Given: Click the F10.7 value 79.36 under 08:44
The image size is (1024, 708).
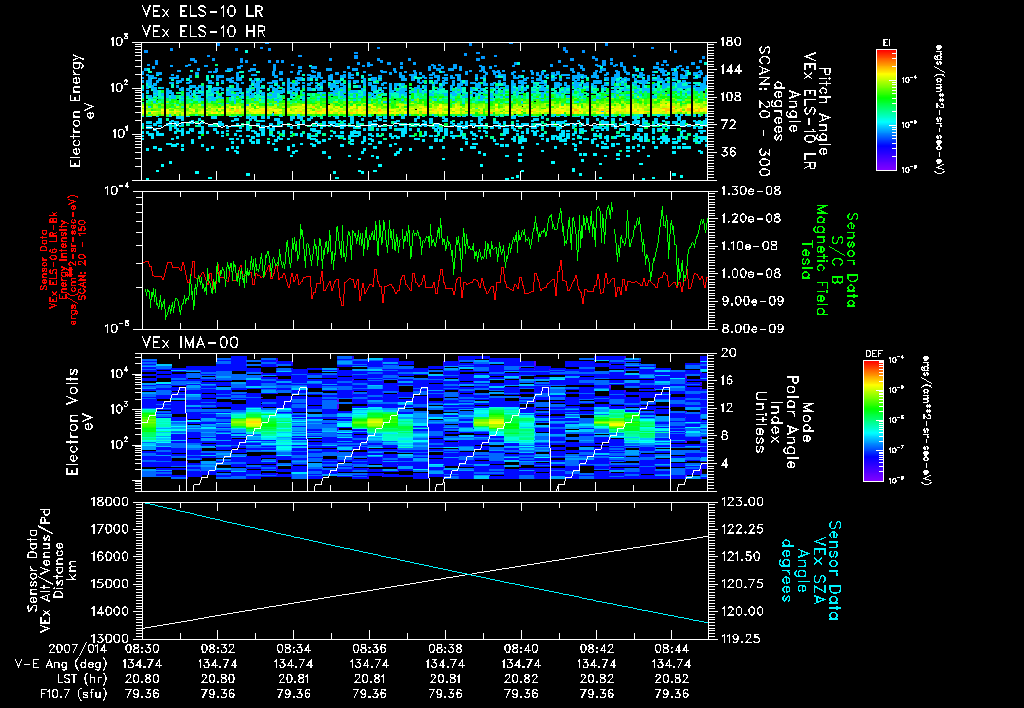Looking at the screenshot, I should coord(672,694).
